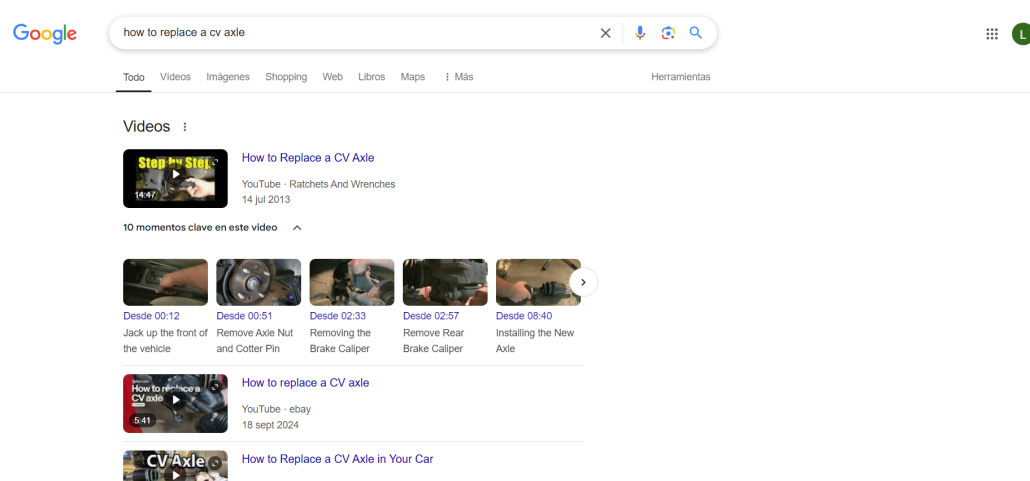Open the Maps tab
This screenshot has width=1030, height=481.
[413, 77]
